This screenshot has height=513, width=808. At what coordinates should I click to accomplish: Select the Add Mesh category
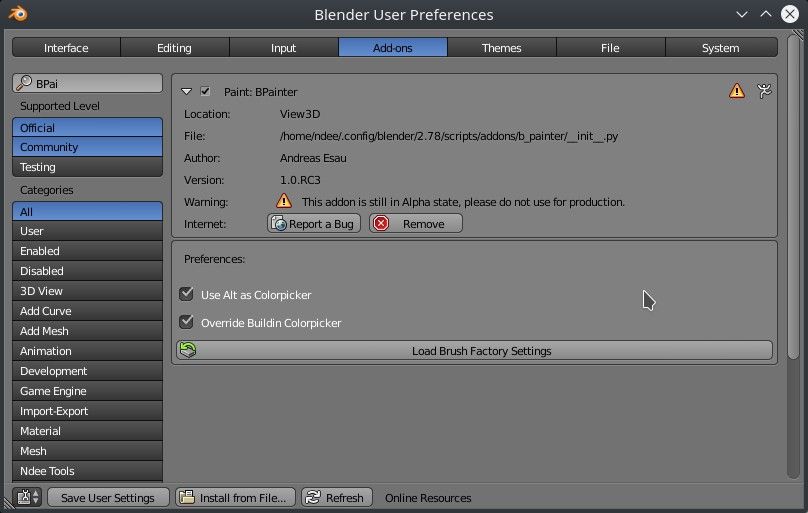[x=87, y=331]
